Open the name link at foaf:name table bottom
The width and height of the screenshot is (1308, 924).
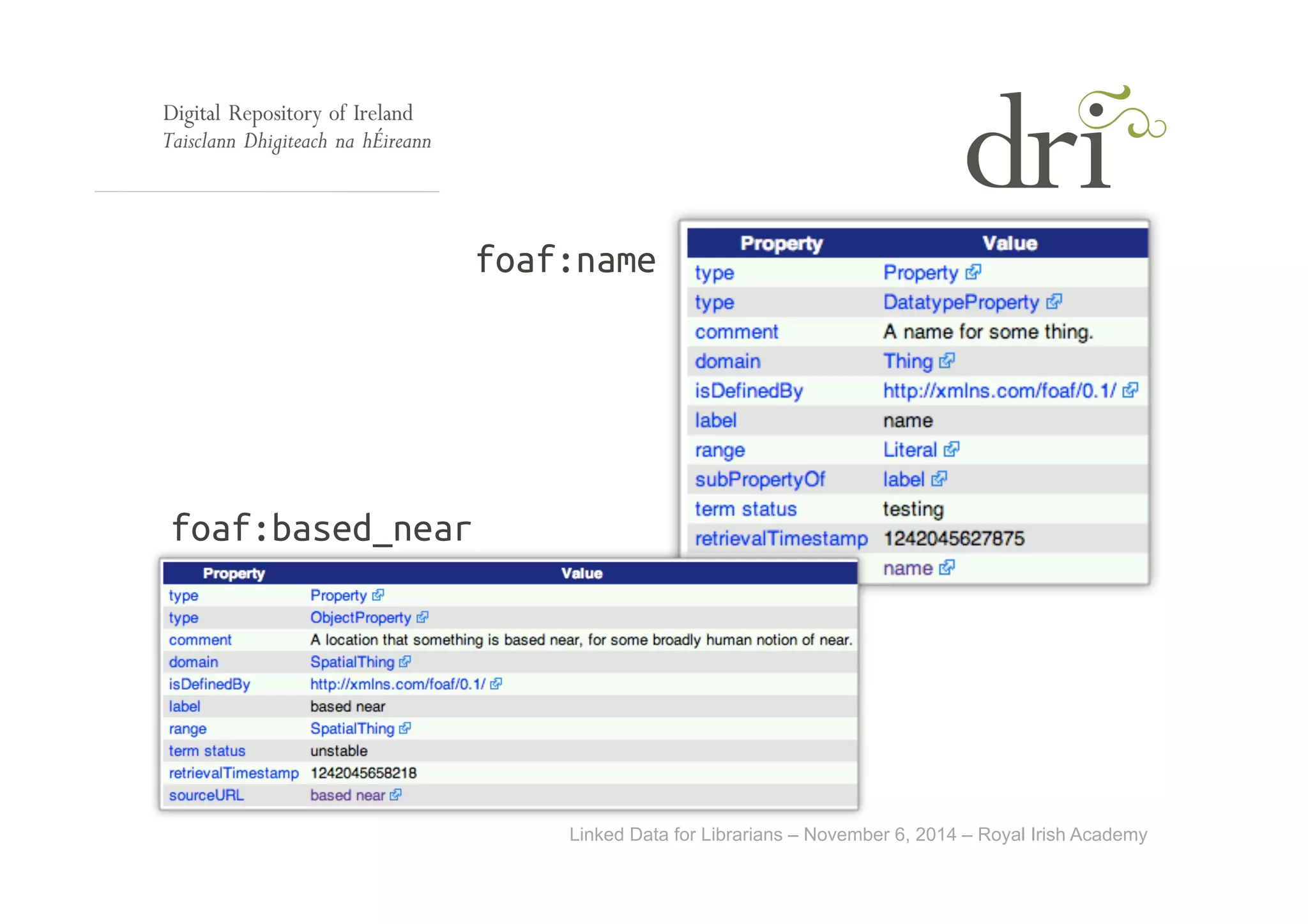pyautogui.click(x=908, y=568)
